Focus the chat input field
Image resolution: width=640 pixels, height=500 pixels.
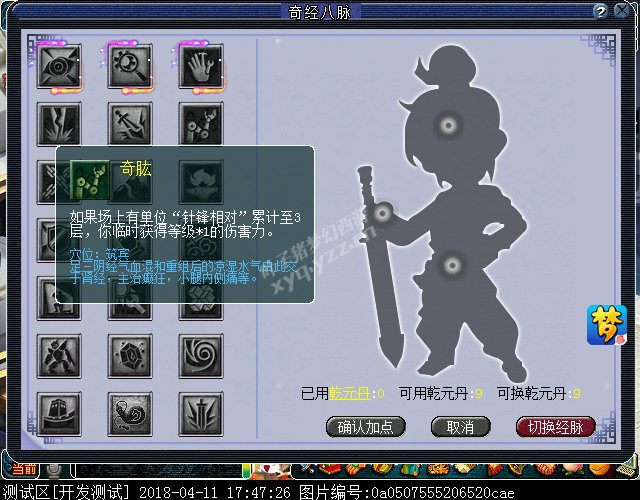[159, 471]
